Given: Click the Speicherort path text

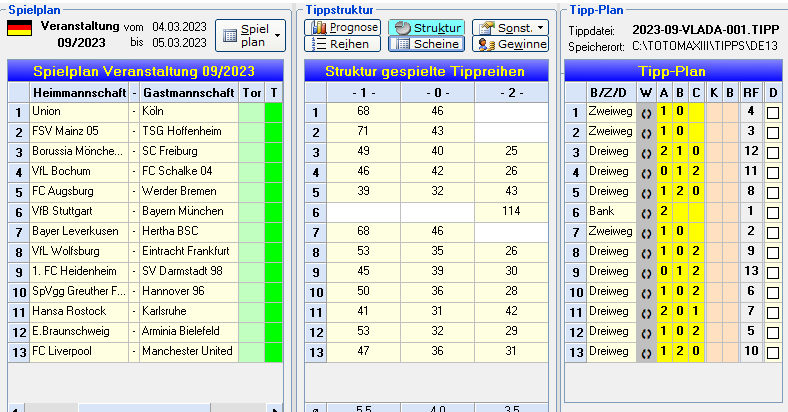Looking at the screenshot, I should [706, 47].
